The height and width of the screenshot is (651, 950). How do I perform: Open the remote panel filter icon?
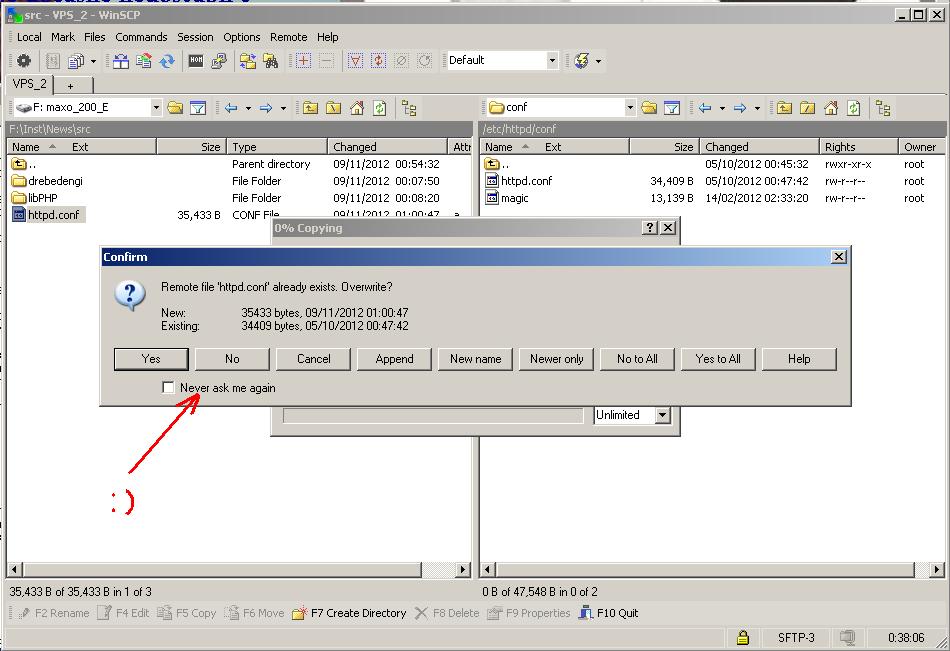click(x=672, y=108)
